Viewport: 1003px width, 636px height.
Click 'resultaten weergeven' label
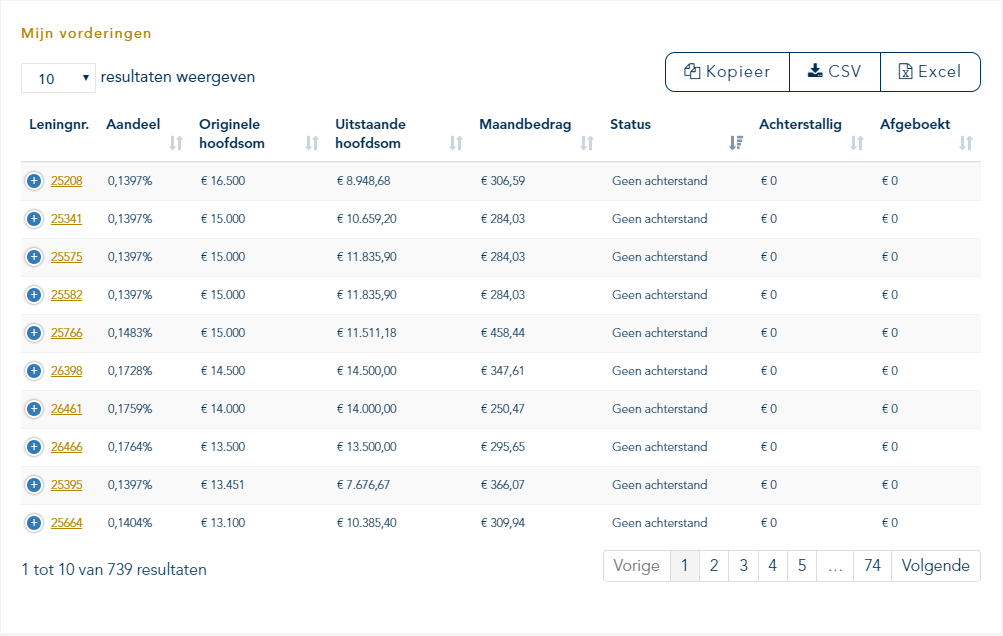(178, 77)
